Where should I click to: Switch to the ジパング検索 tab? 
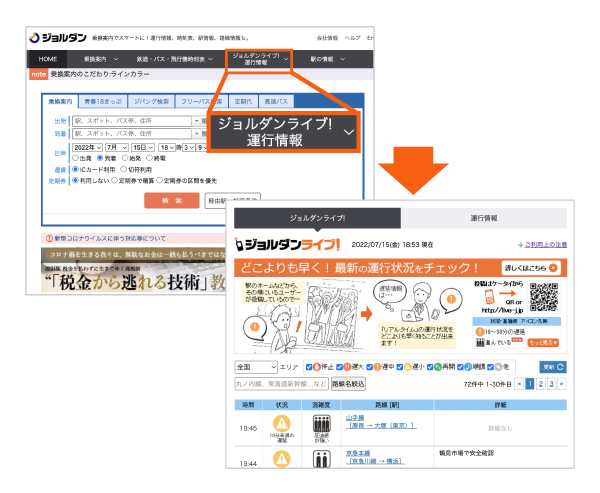[x=151, y=101]
